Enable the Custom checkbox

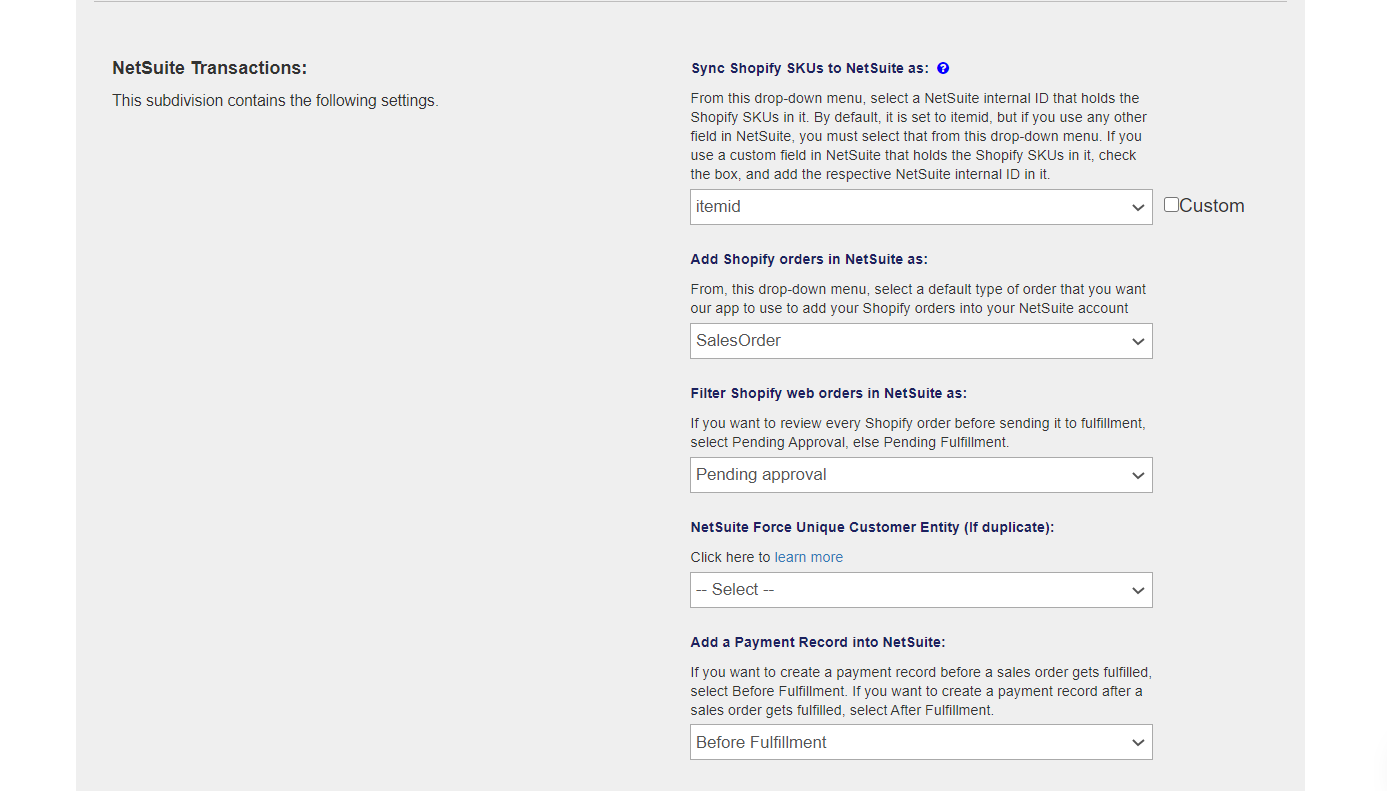point(1171,205)
